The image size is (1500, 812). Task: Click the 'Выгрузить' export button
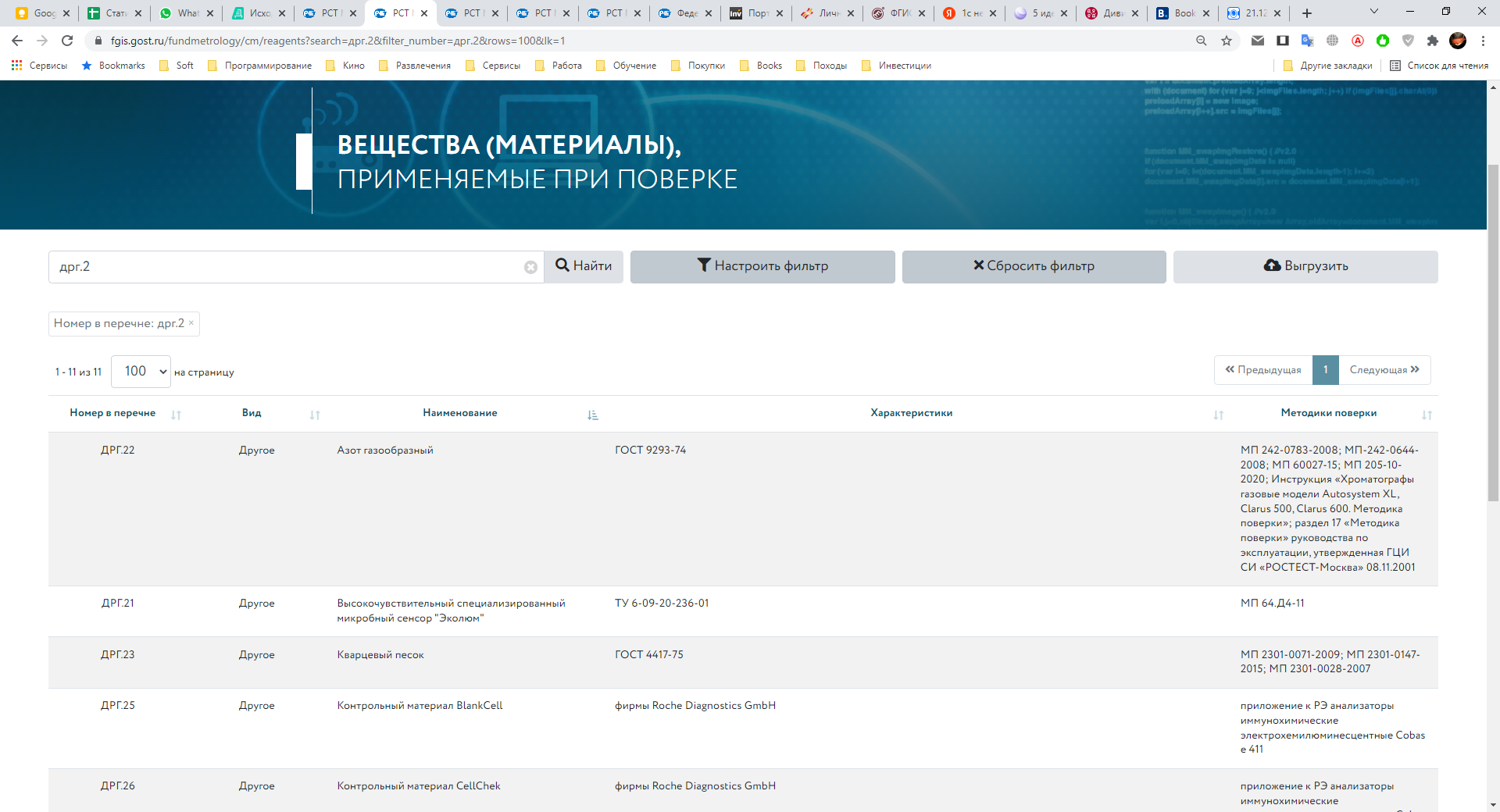pyautogui.click(x=1305, y=266)
